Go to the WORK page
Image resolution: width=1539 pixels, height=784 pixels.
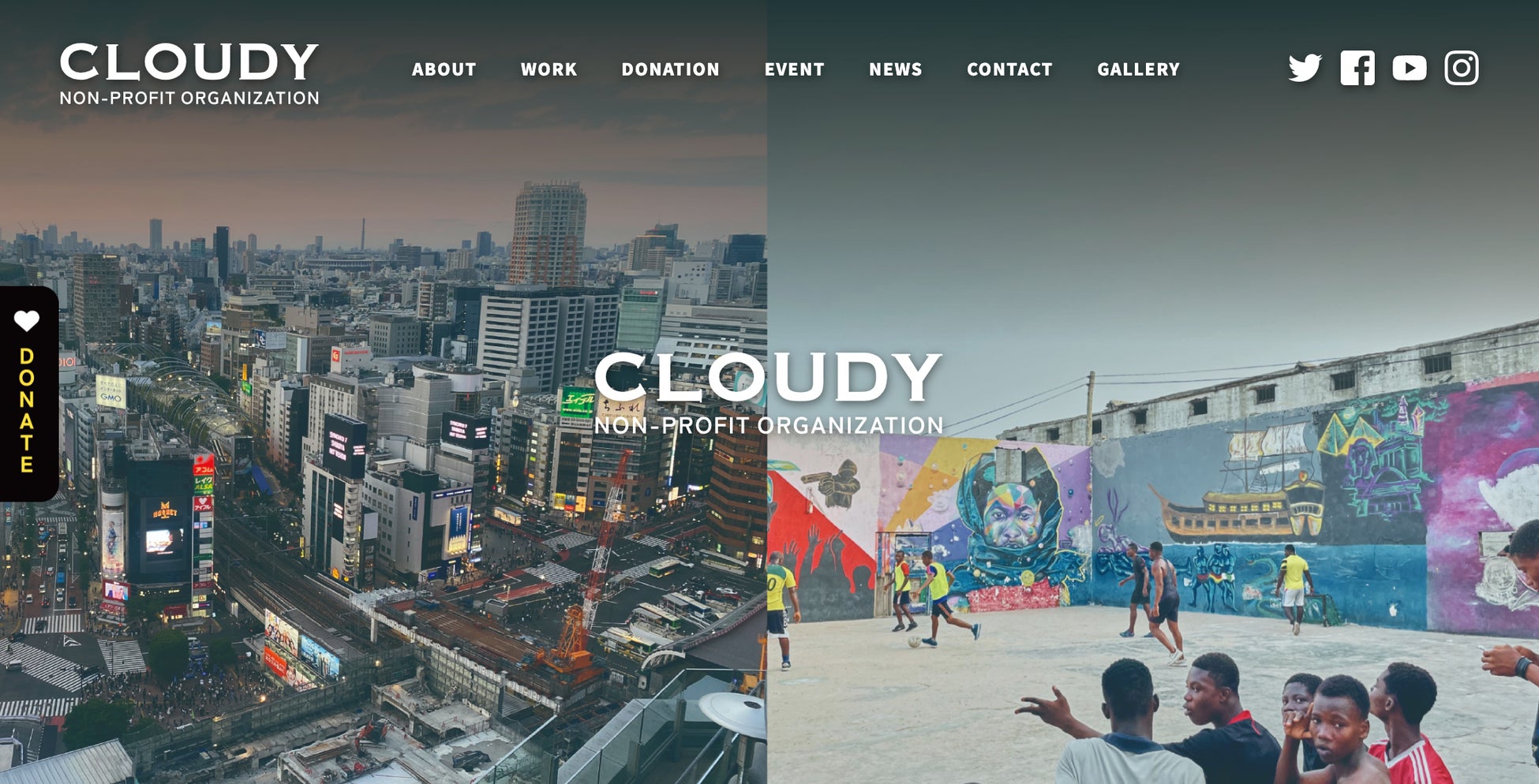[x=549, y=69]
